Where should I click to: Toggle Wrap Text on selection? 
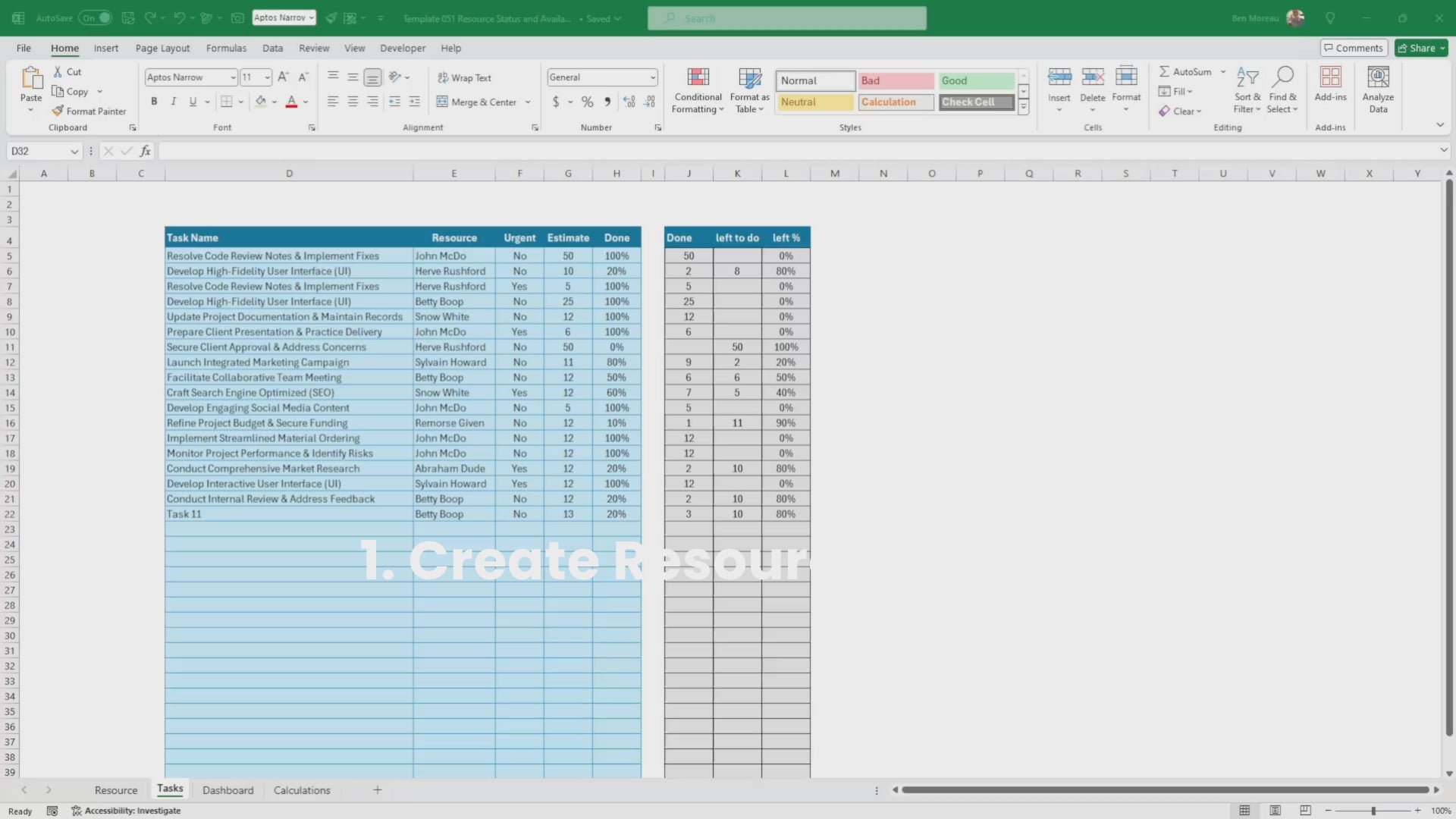(x=464, y=77)
